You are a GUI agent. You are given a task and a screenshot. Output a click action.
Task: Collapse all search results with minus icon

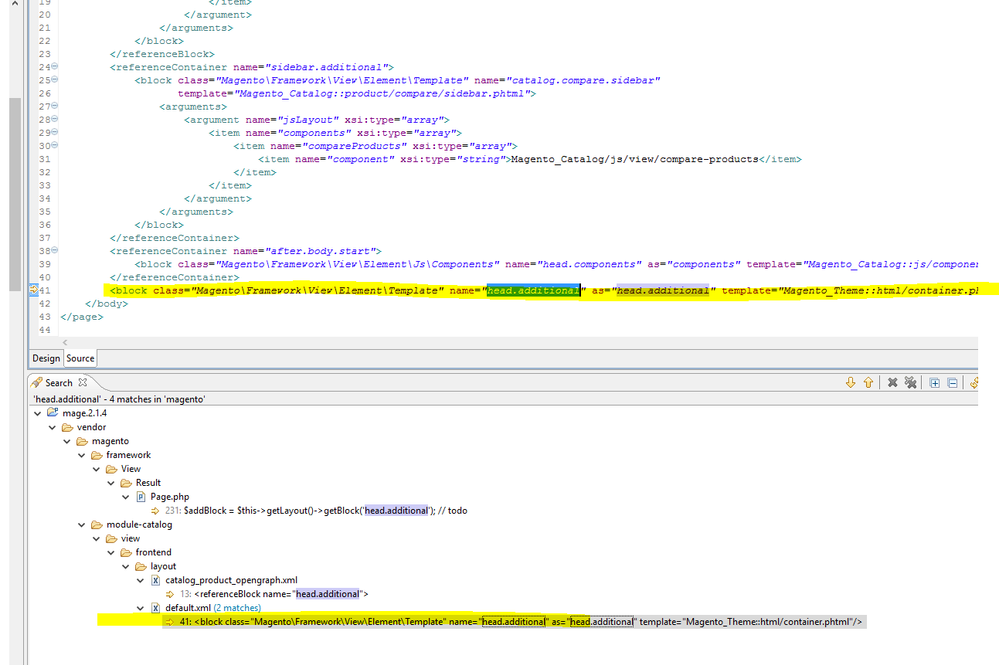pyautogui.click(x=952, y=382)
